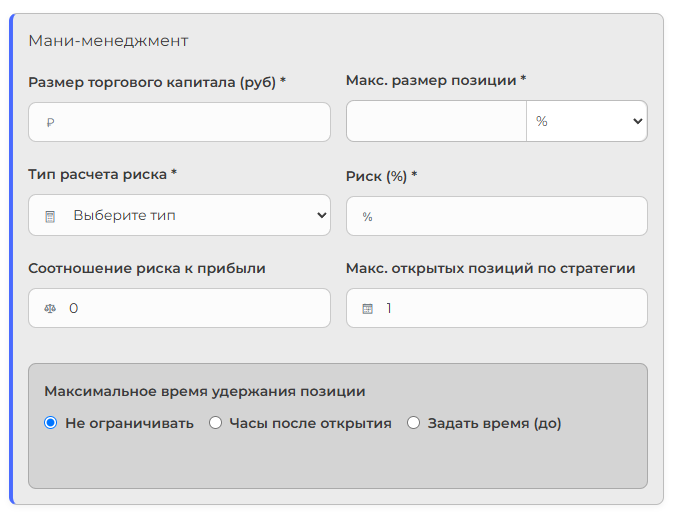The width and height of the screenshot is (677, 515).
Task: Click the balance scales icon in ratio field
Action: [50, 308]
